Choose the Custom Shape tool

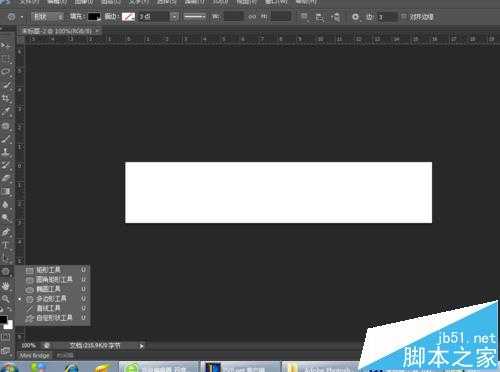click(x=52, y=318)
